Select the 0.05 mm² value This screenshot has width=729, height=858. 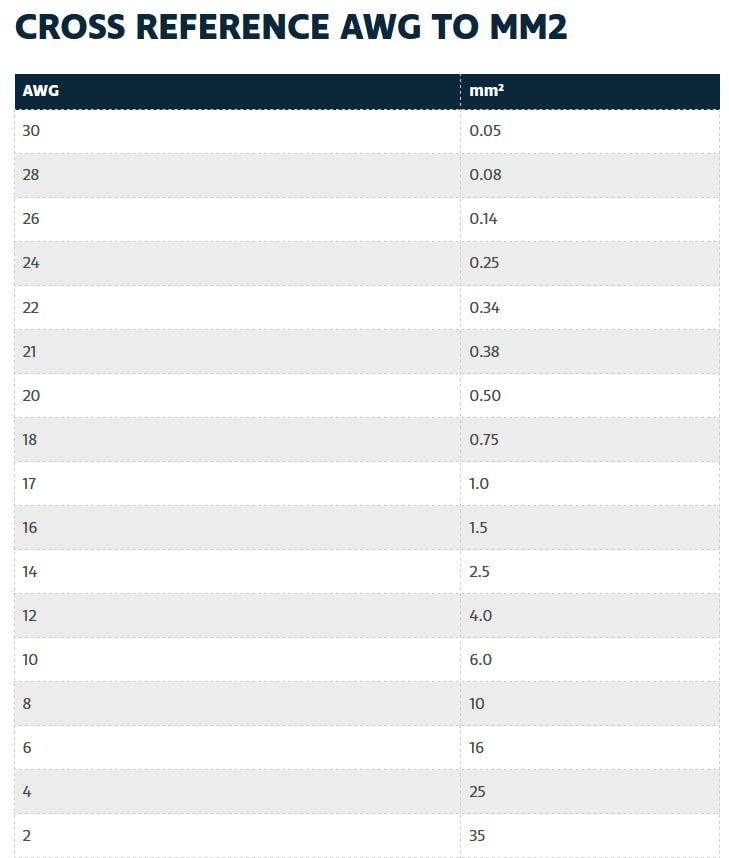pyautogui.click(x=485, y=131)
